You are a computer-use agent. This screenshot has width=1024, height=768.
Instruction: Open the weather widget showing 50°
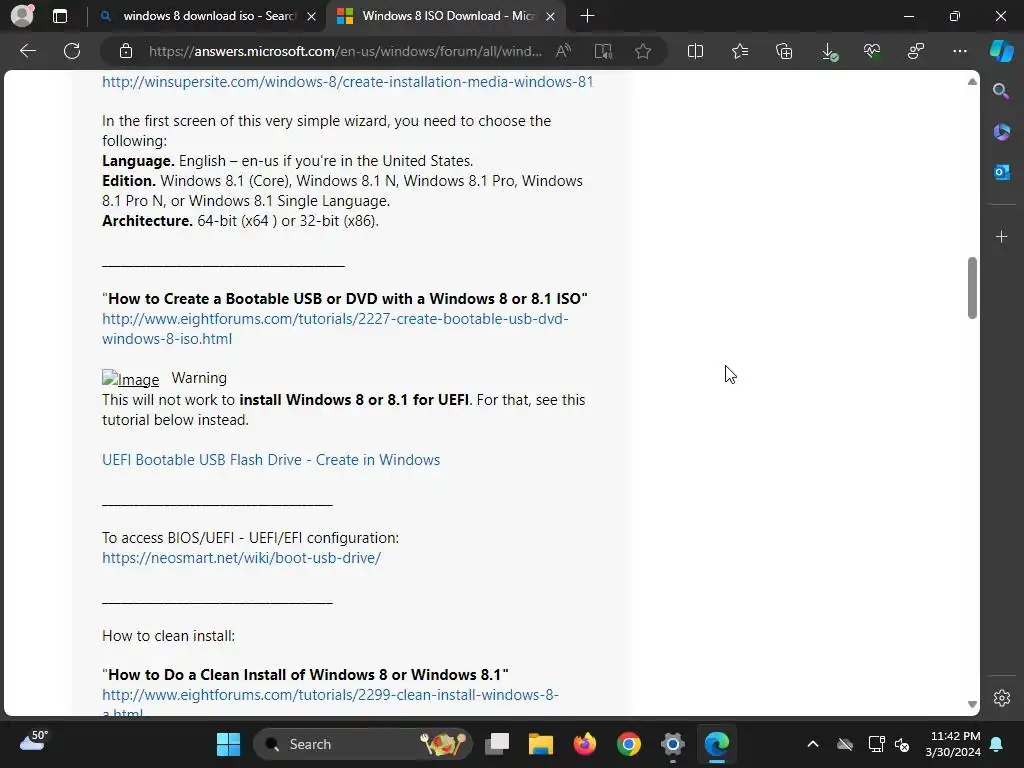coord(34,742)
